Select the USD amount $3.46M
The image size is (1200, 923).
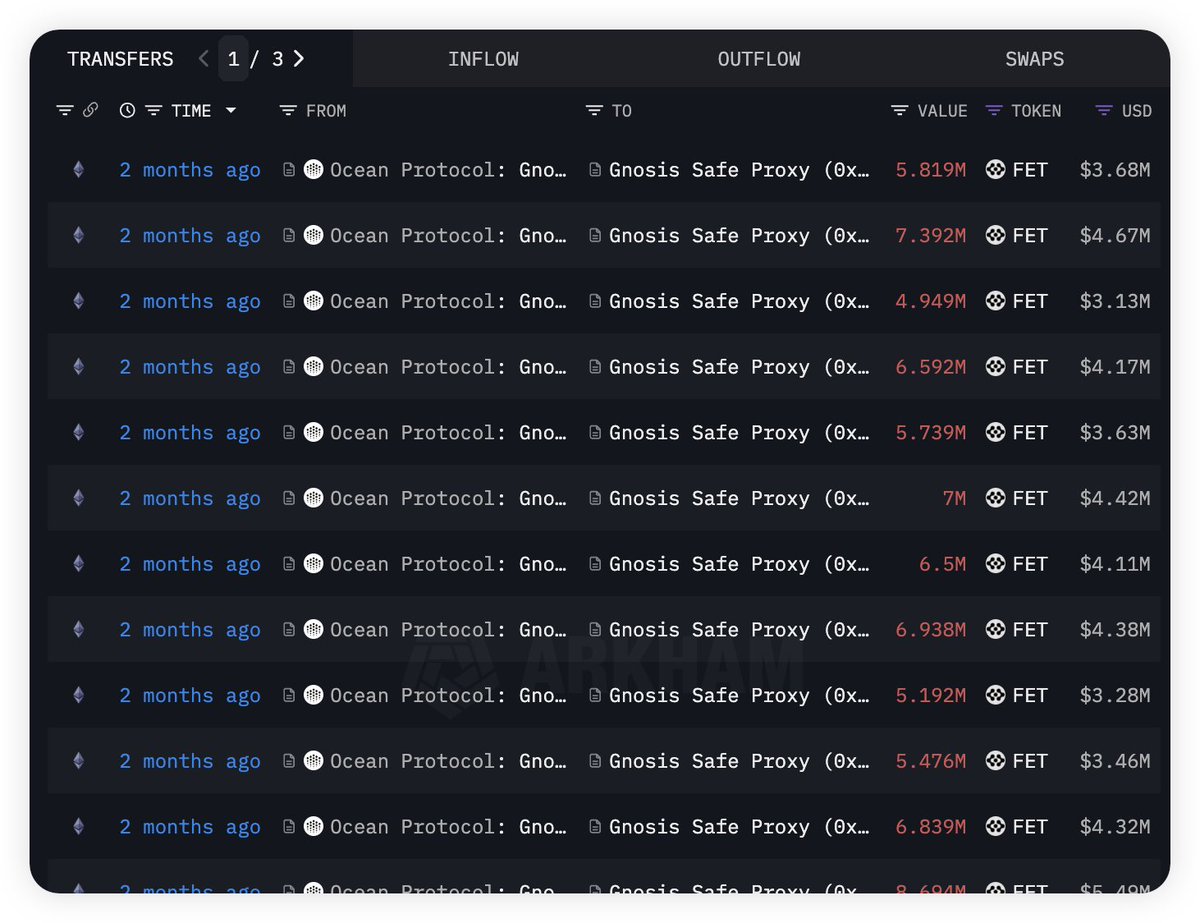click(x=1115, y=761)
